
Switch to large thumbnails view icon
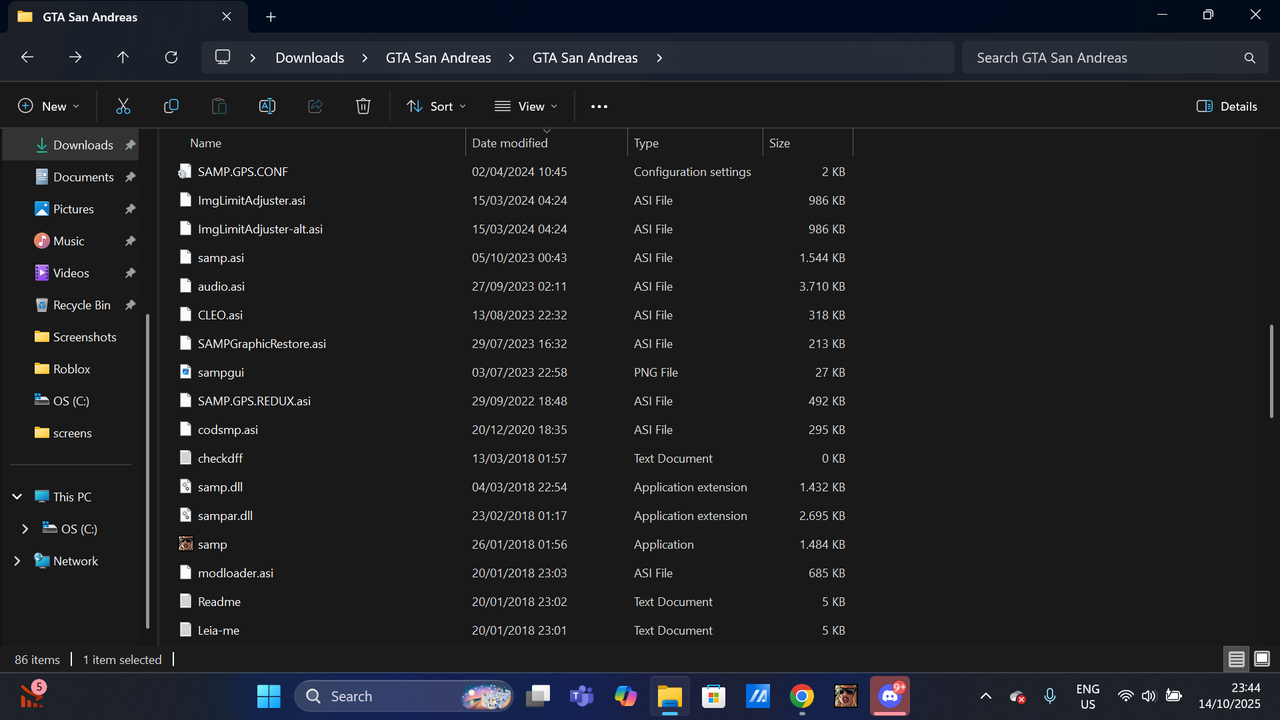(x=1262, y=659)
